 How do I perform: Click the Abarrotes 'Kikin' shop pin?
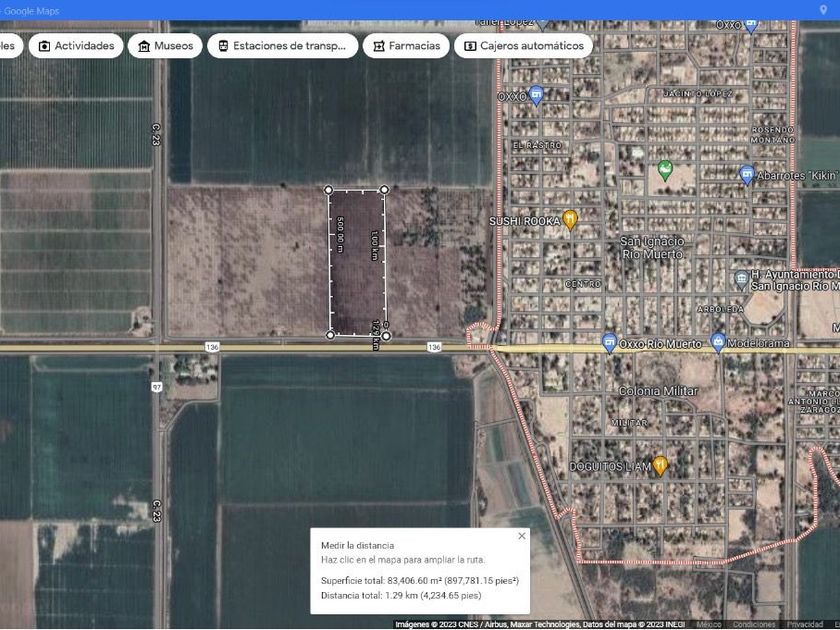[747, 175]
